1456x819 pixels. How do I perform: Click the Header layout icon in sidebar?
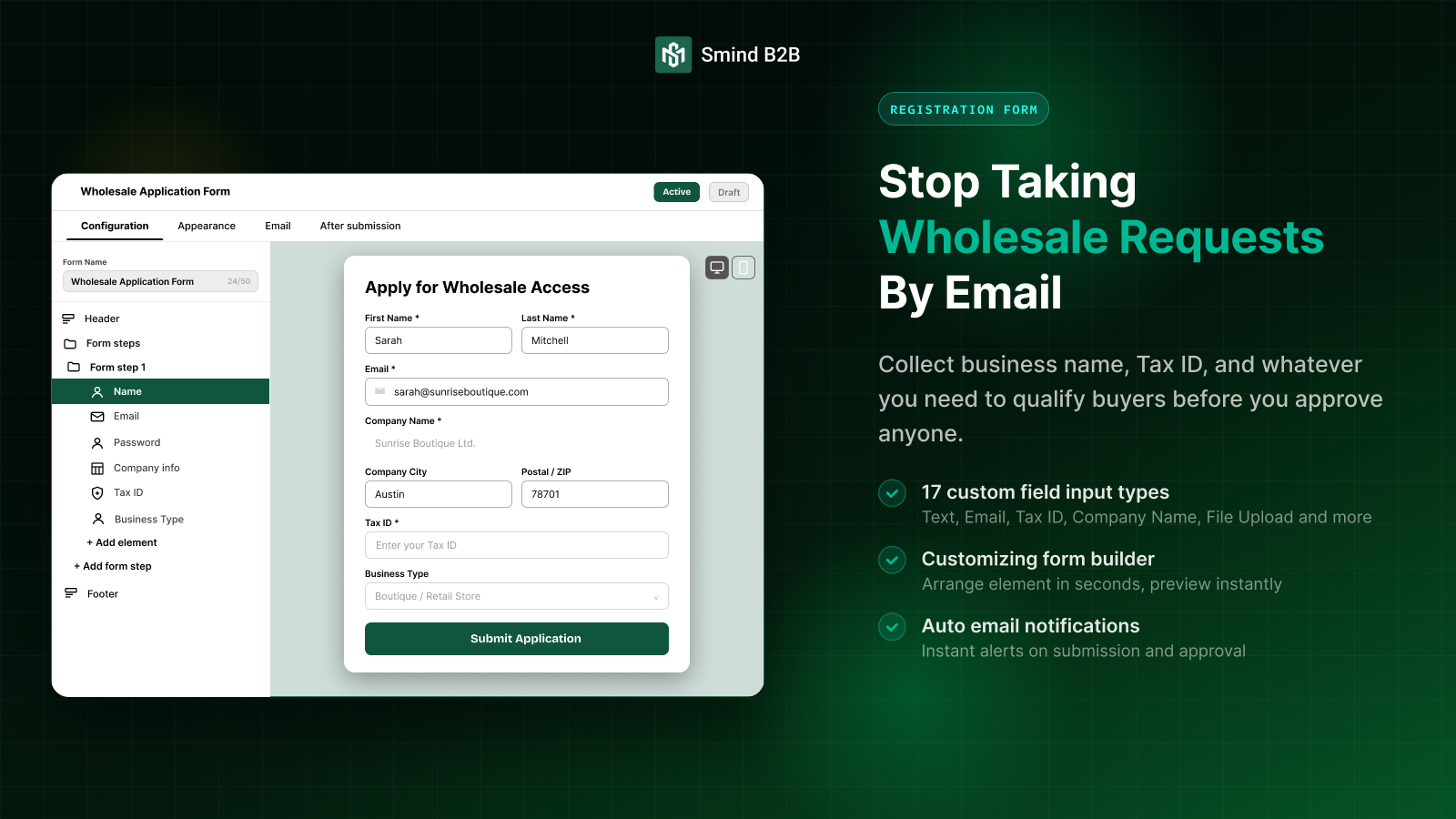(68, 318)
